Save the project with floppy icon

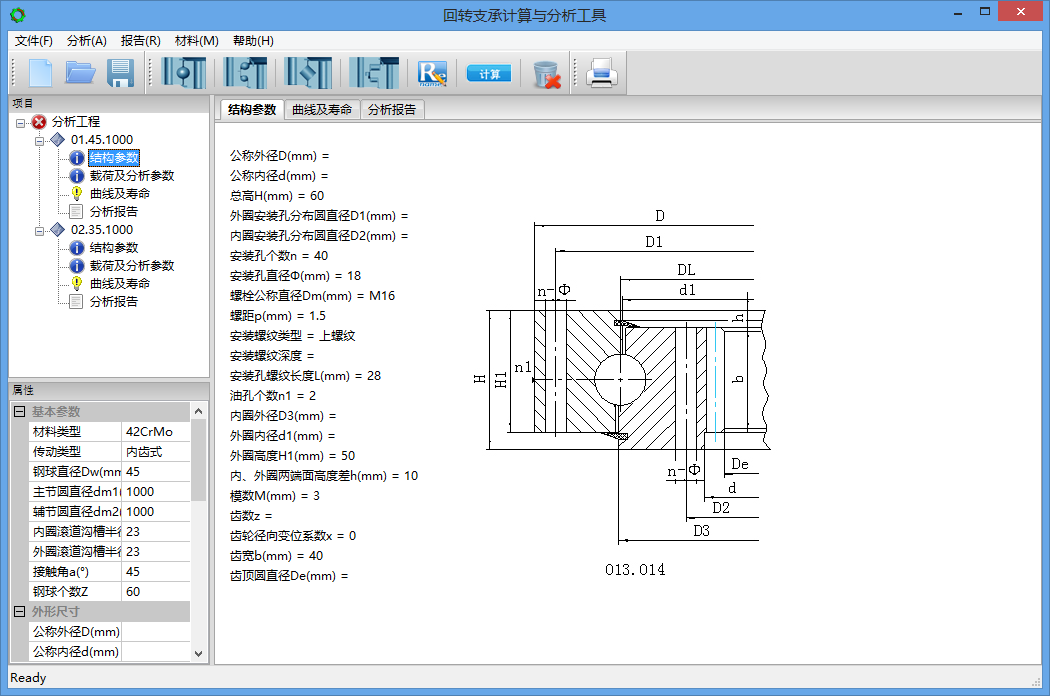click(x=121, y=73)
